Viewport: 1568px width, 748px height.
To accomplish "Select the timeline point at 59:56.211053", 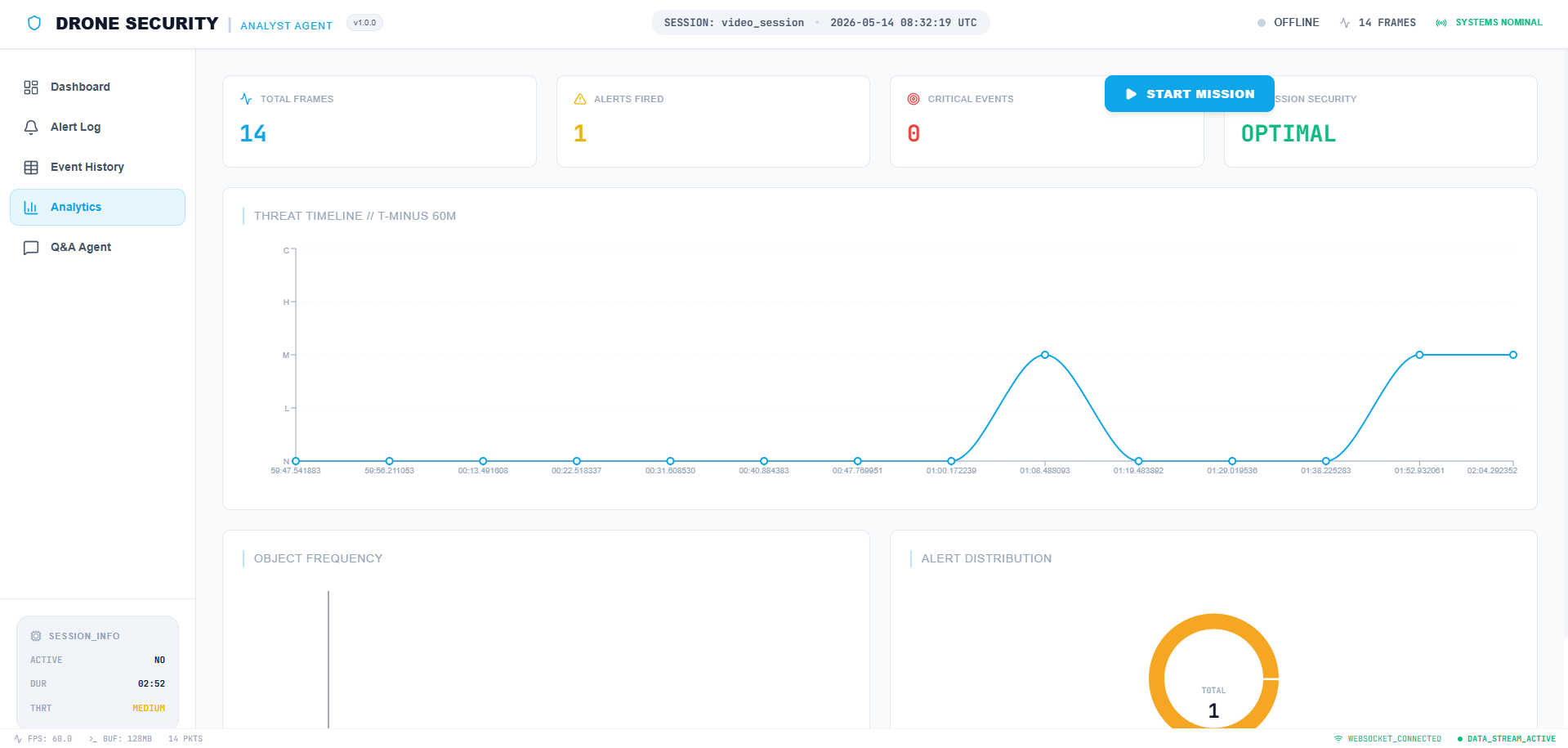I will (390, 461).
